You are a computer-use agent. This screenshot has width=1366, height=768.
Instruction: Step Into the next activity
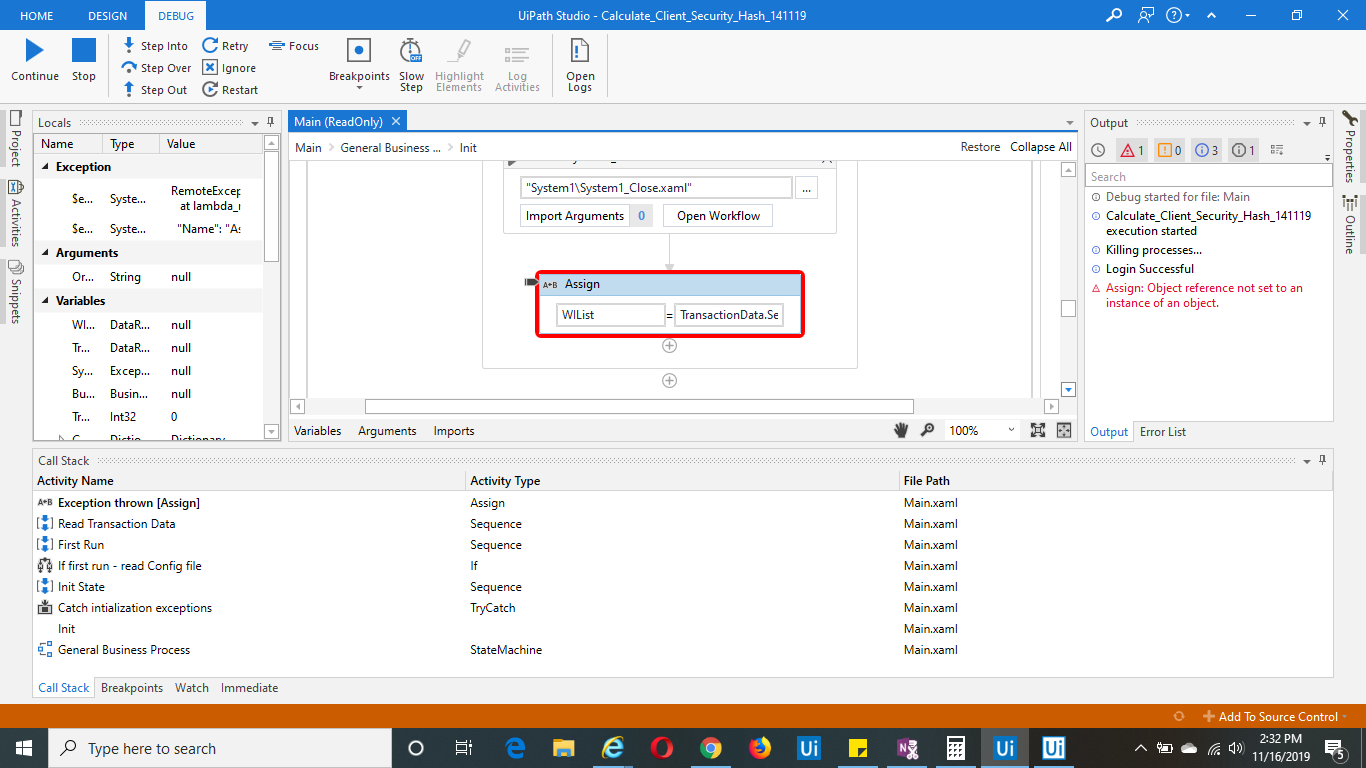tap(155, 45)
